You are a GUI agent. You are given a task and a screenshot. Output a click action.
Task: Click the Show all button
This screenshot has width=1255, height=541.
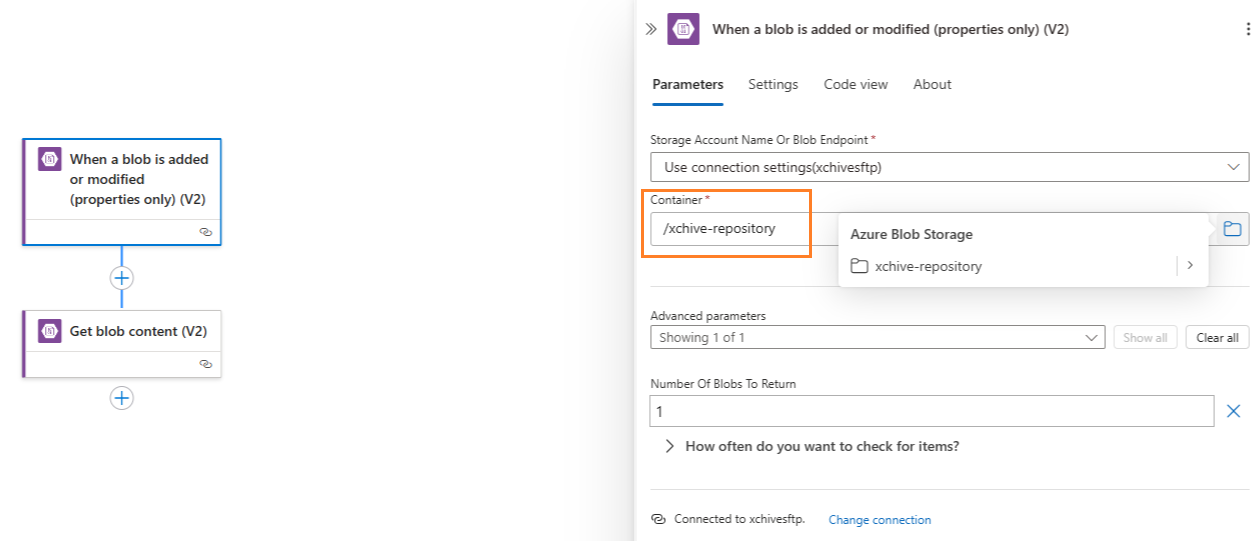[1145, 337]
